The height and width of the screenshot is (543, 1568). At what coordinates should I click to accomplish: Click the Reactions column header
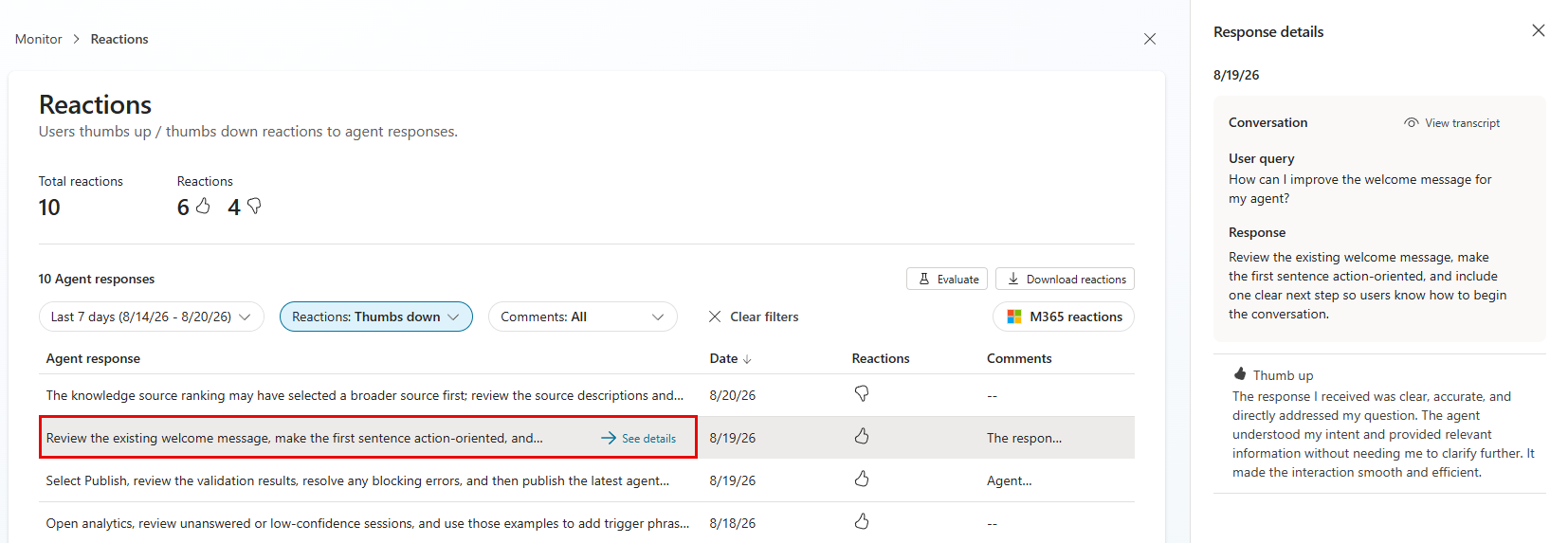click(x=881, y=358)
